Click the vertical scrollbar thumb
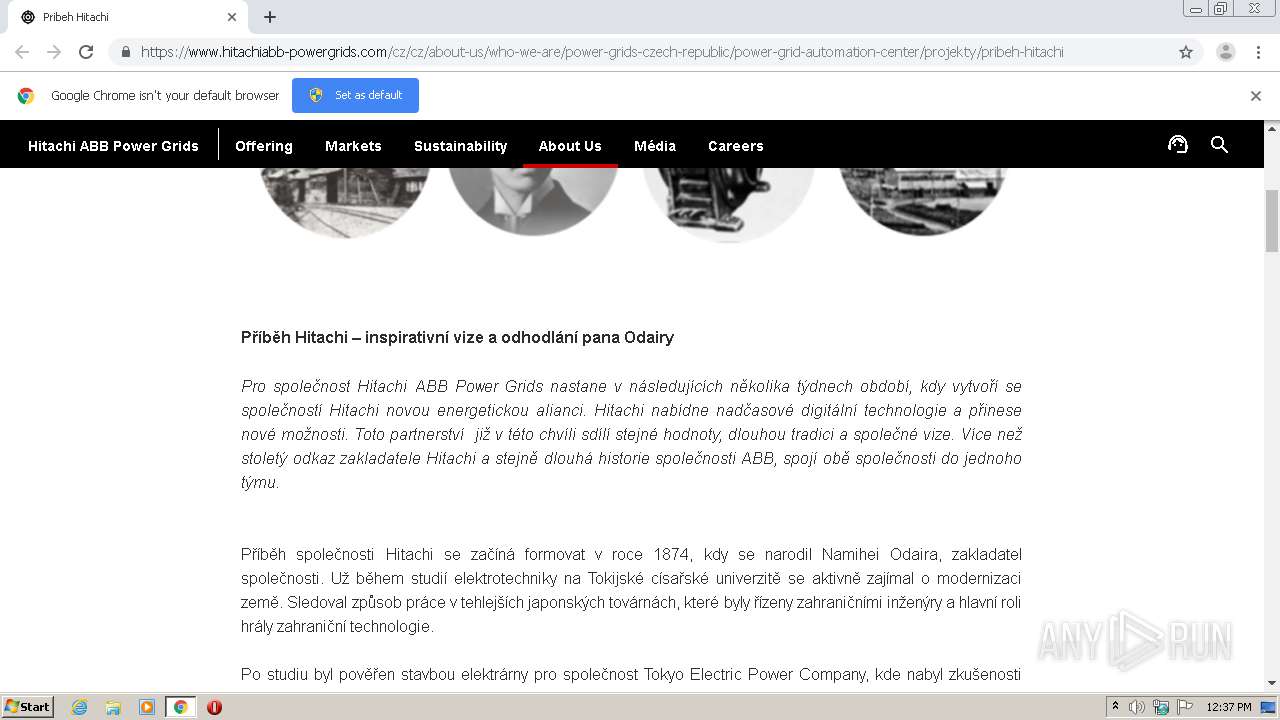1280x720 pixels. click(1272, 220)
